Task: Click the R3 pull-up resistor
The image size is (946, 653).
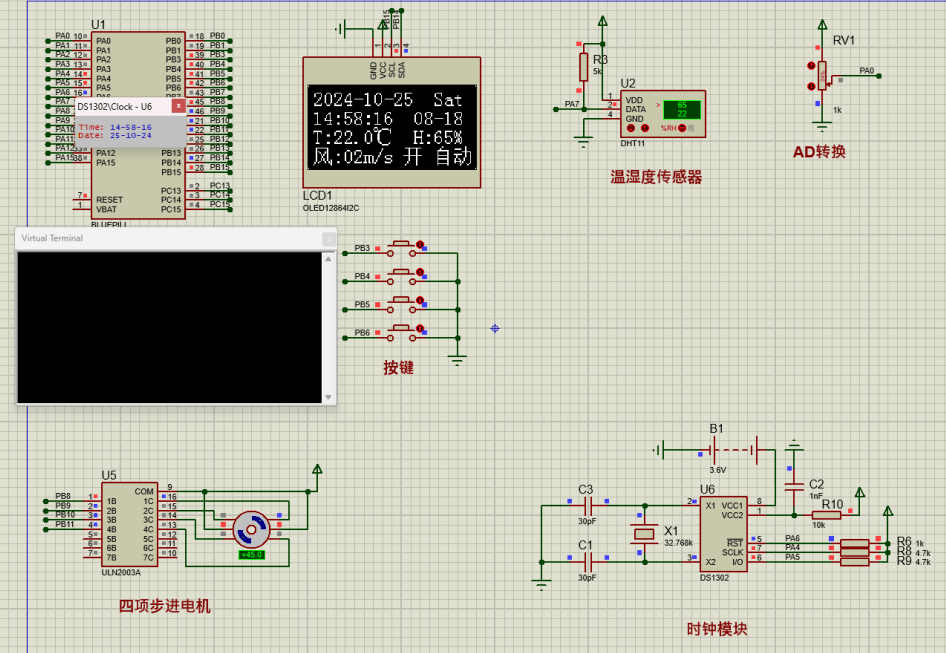Action: click(x=585, y=67)
